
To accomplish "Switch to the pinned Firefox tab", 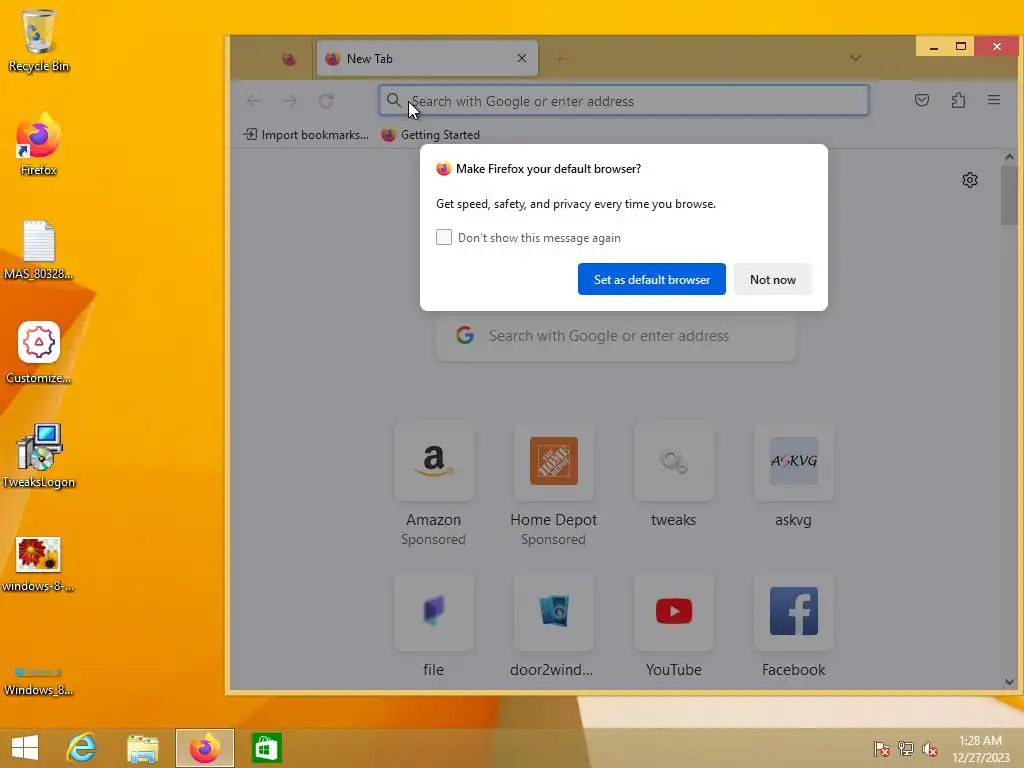I will 289,59.
